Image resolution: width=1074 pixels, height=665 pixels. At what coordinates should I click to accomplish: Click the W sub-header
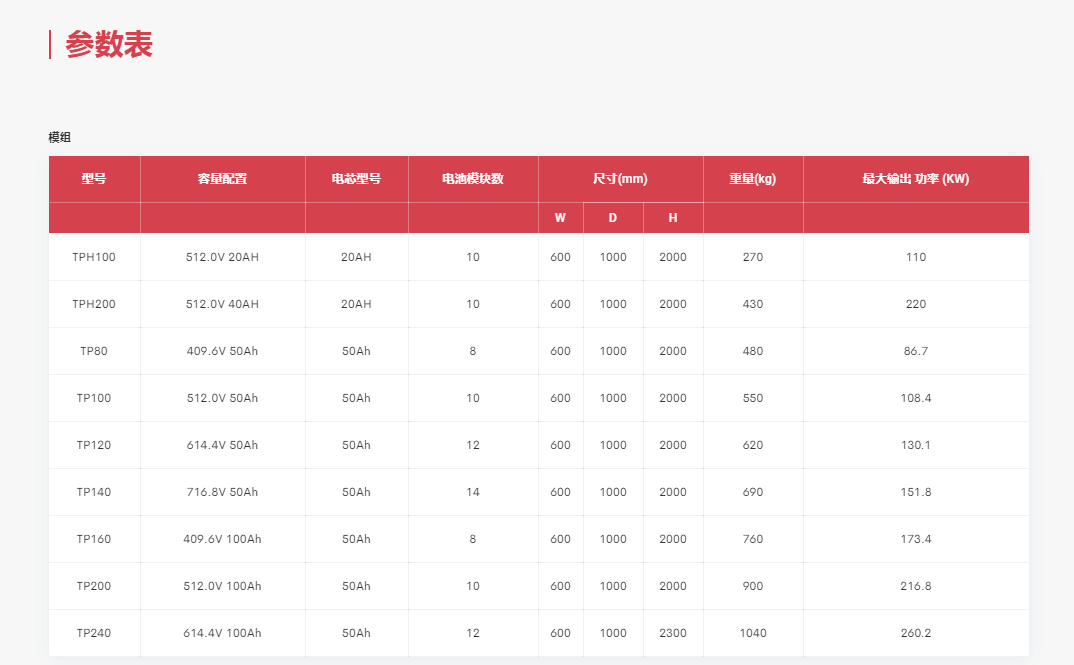click(x=560, y=218)
